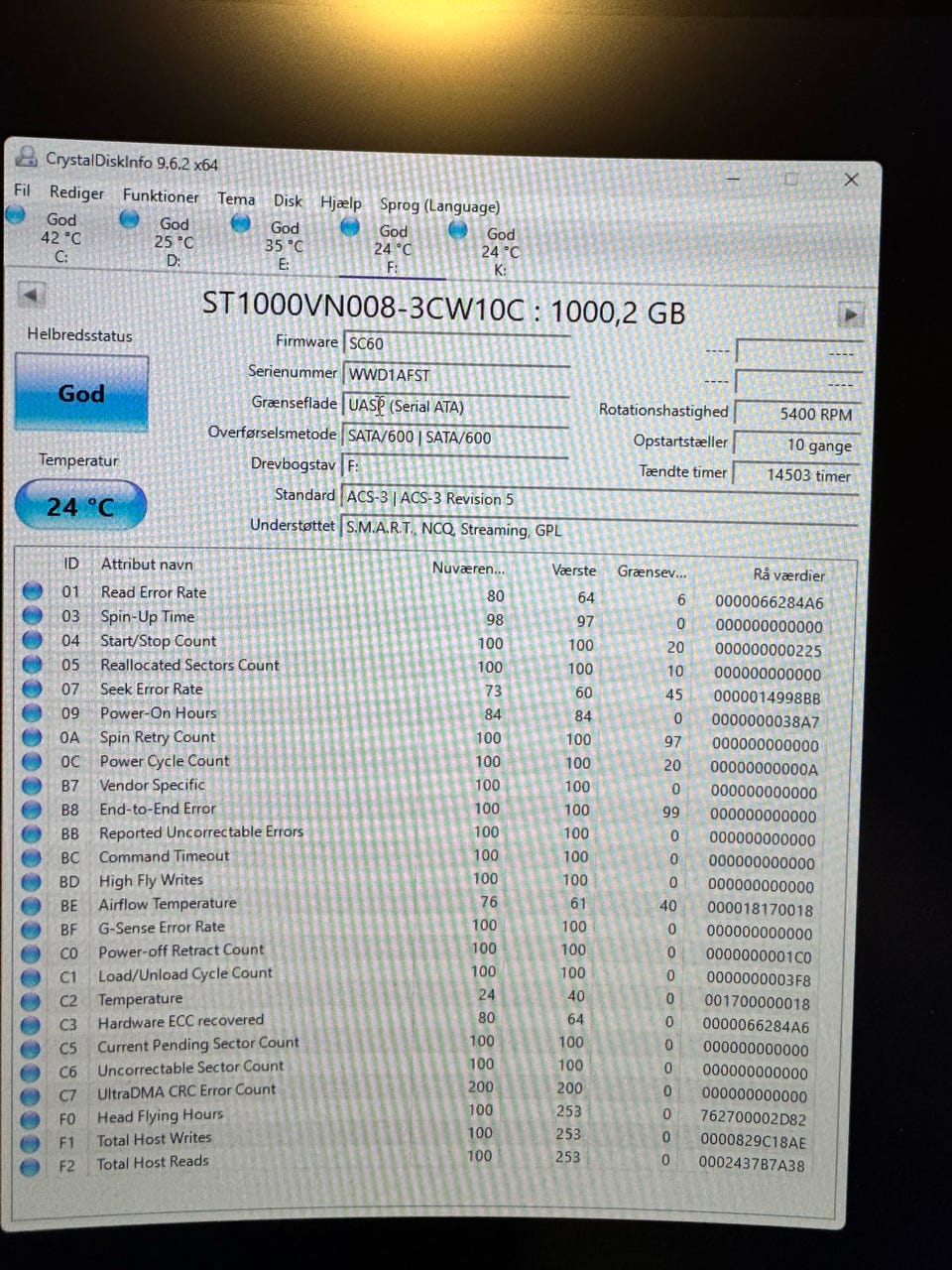Click the 24 °C temperature button
952x1270 pixels.
(x=80, y=506)
